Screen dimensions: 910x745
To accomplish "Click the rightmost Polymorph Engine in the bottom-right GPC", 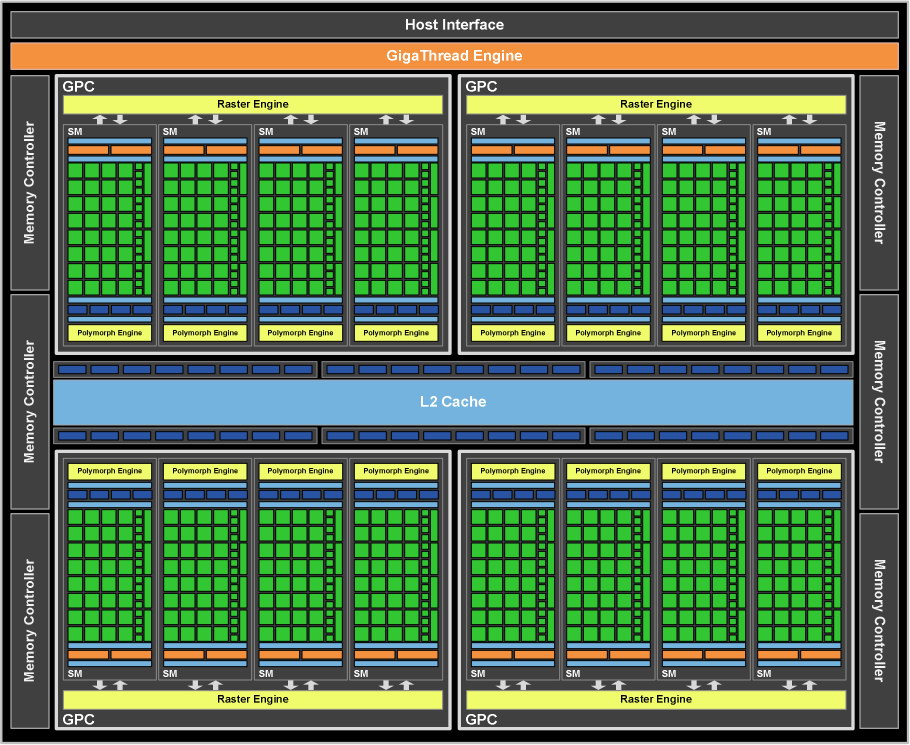I will coord(799,471).
